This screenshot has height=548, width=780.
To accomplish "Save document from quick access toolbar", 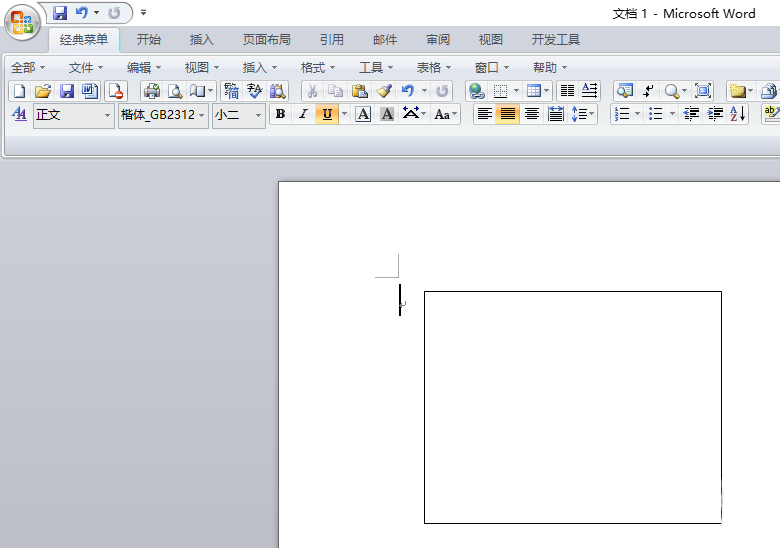I will pos(60,13).
